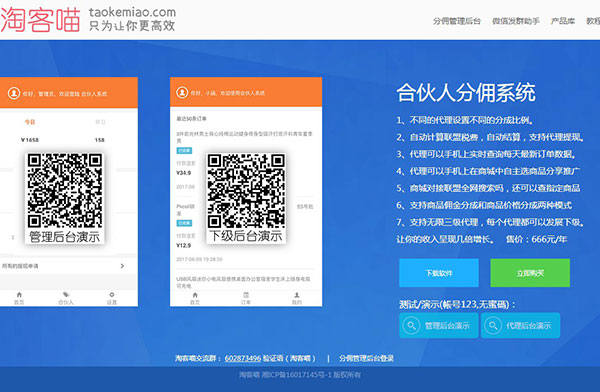
Task: Click home icon in middle phone bottom bar
Action: click(195, 295)
